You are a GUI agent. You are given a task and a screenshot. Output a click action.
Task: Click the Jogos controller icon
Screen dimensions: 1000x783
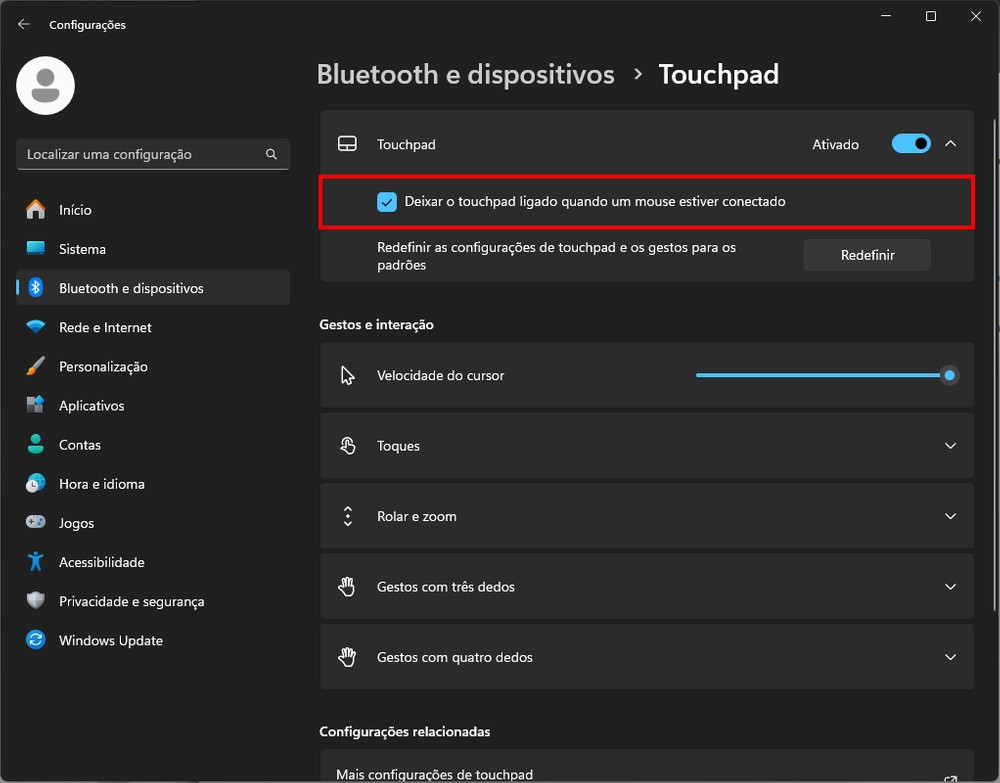[36, 523]
